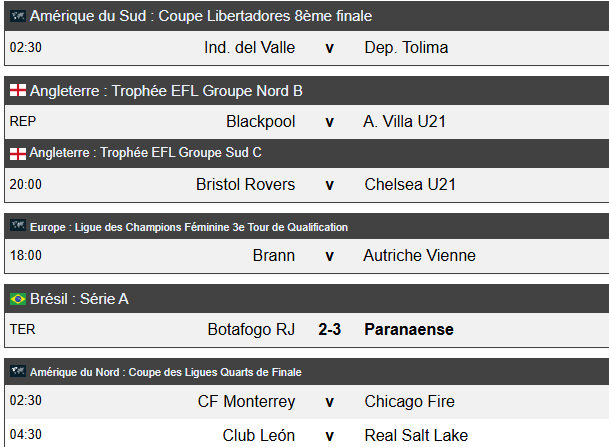The width and height of the screenshot is (609, 447).
Task: Open the Botafogo RJ 2-3 score
Action: click(x=329, y=329)
